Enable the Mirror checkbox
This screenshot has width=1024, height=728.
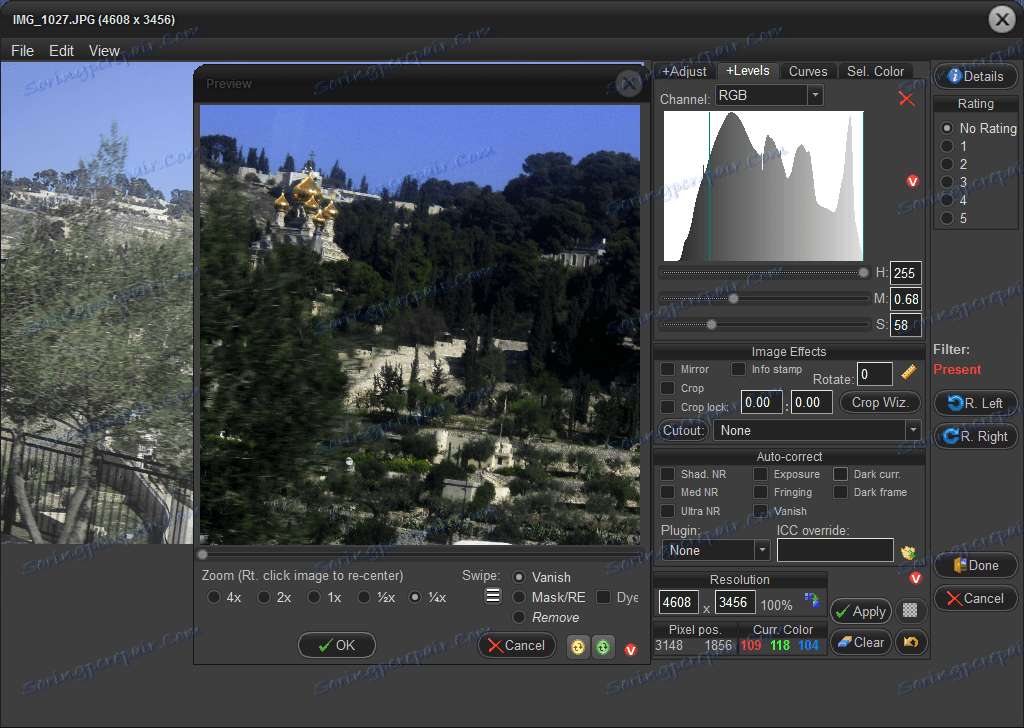coord(668,370)
